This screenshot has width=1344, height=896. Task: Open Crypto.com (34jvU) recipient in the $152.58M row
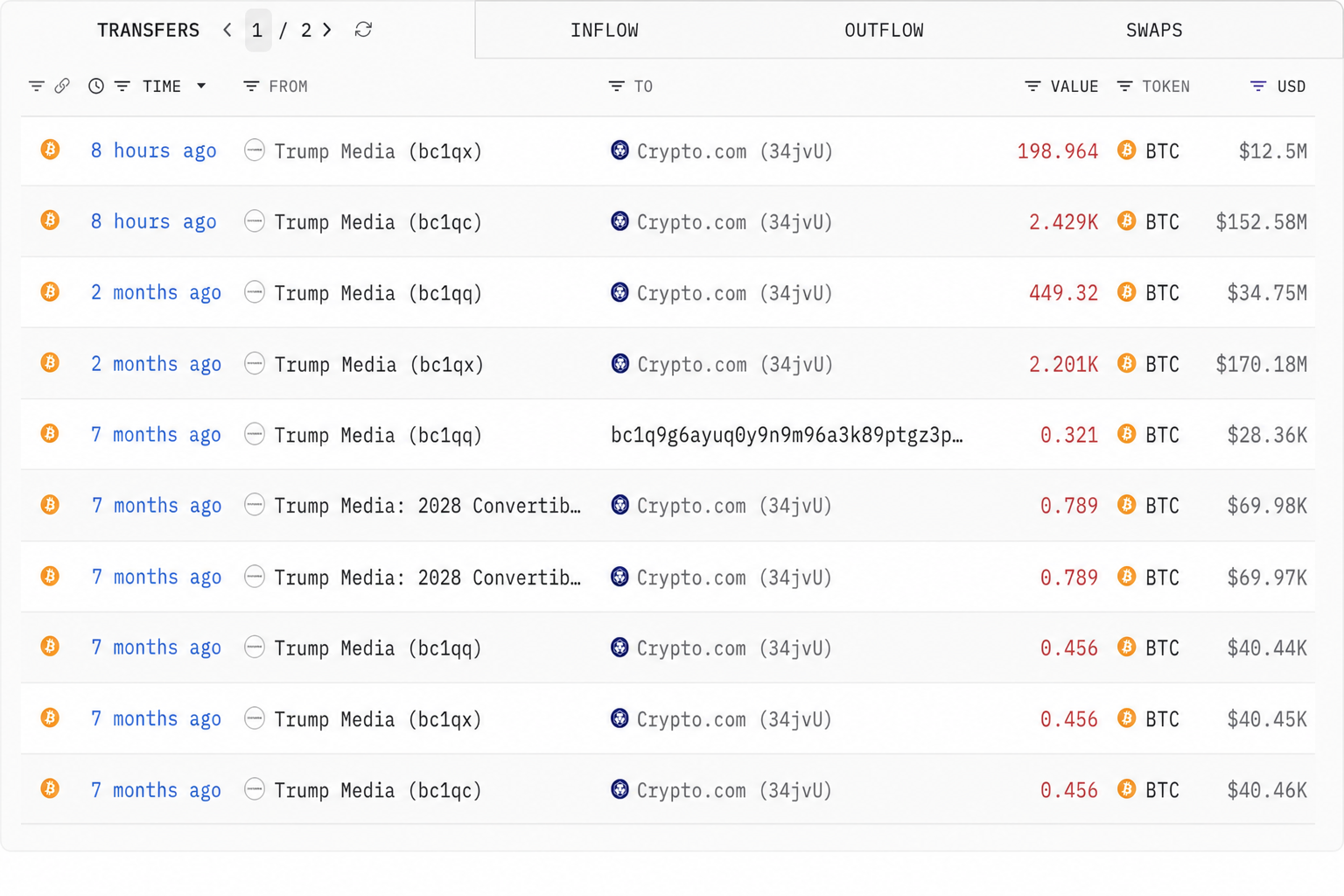pos(735,222)
